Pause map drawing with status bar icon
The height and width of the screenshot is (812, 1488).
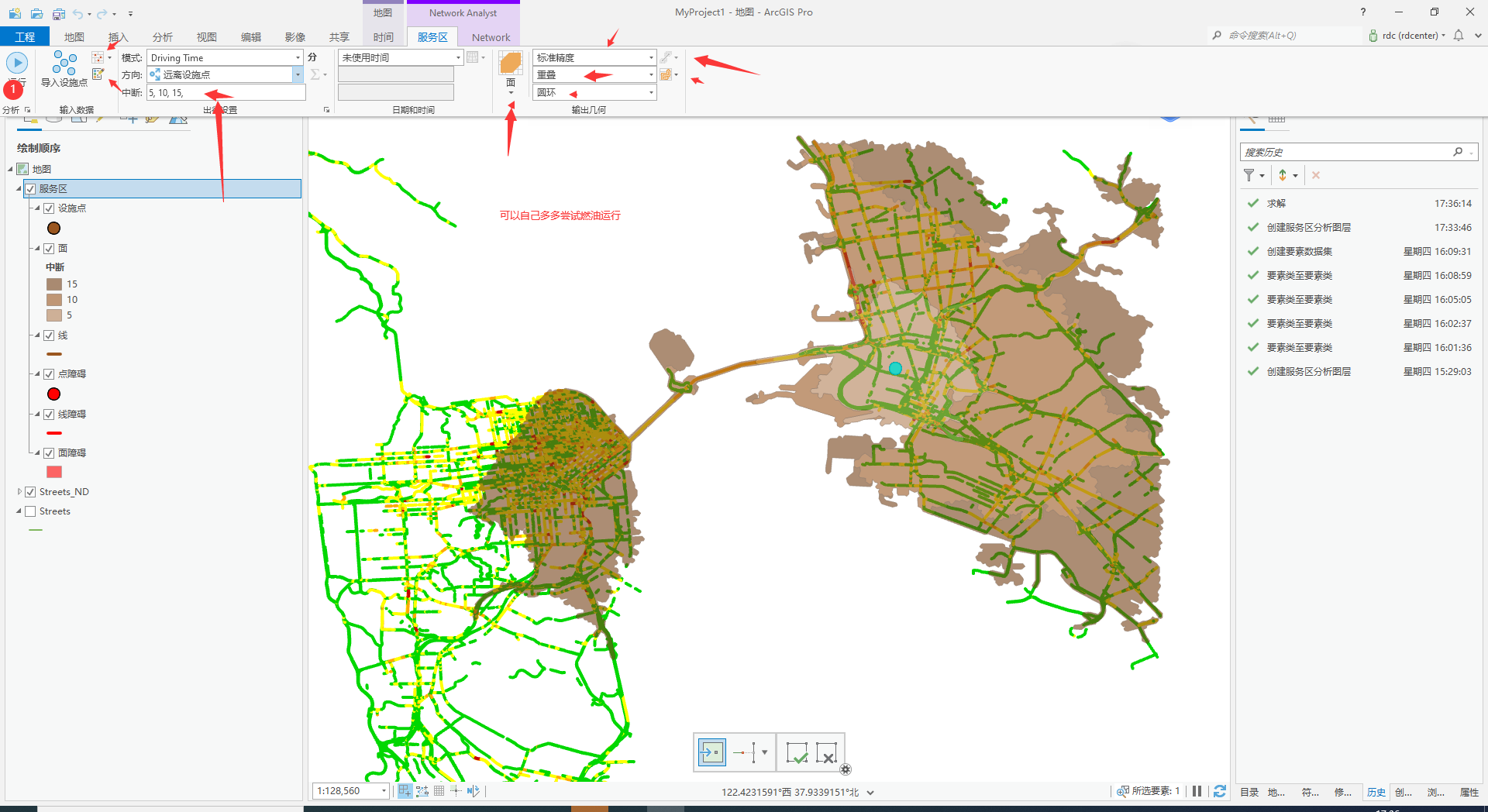[1197, 791]
